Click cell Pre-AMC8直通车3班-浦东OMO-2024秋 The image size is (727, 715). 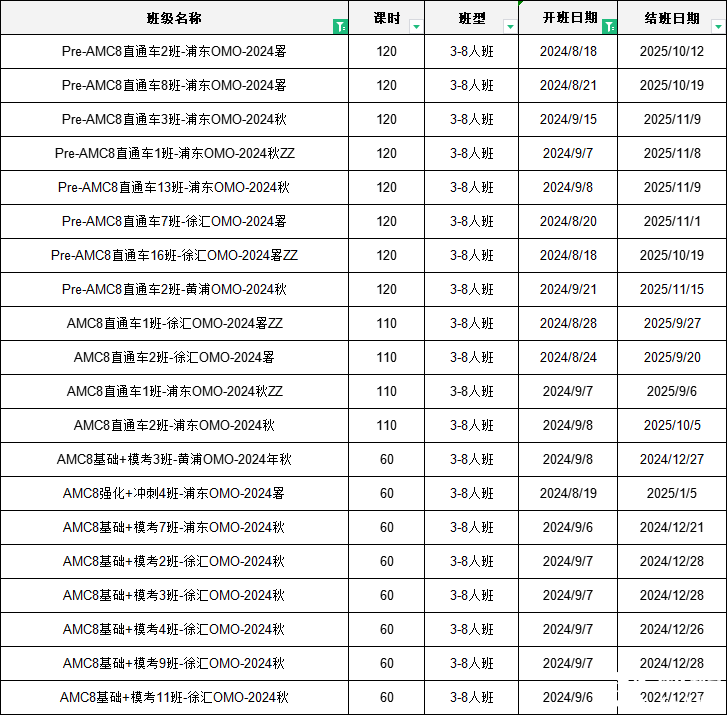(x=174, y=119)
